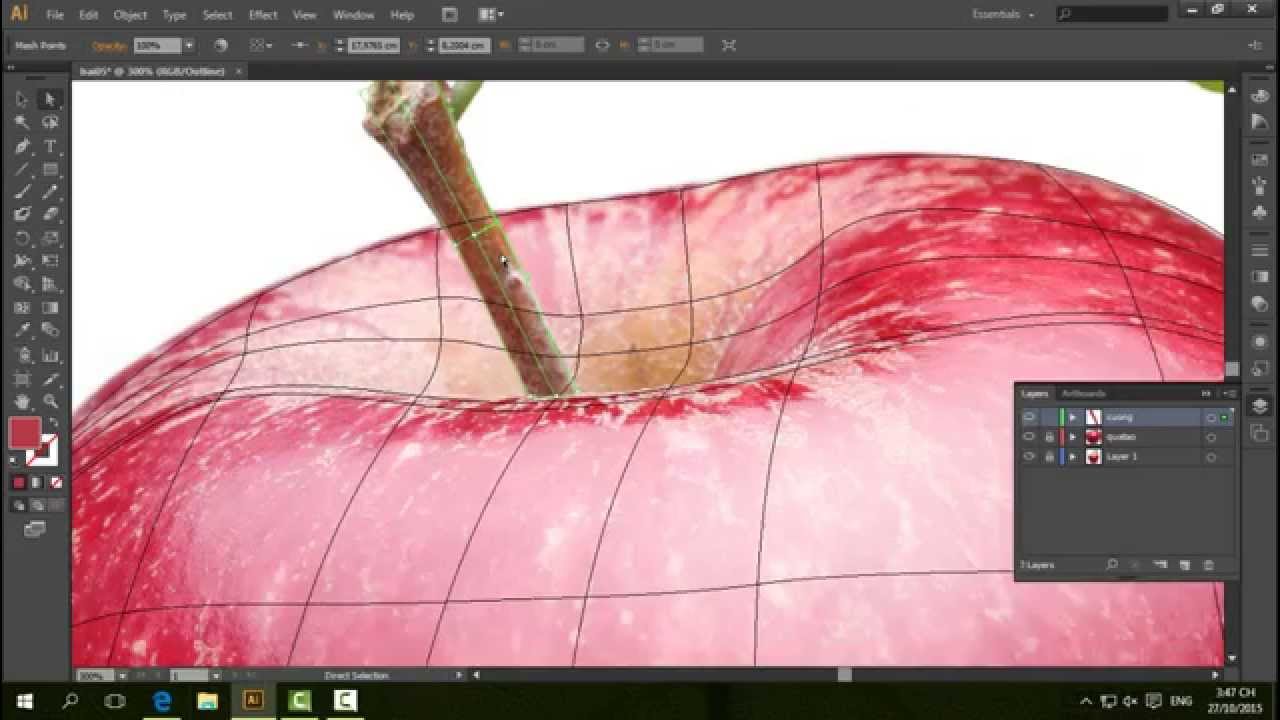Open the Appearance panel icon in dock
Screen dimensions: 1280x720
pyautogui.click(x=1260, y=341)
